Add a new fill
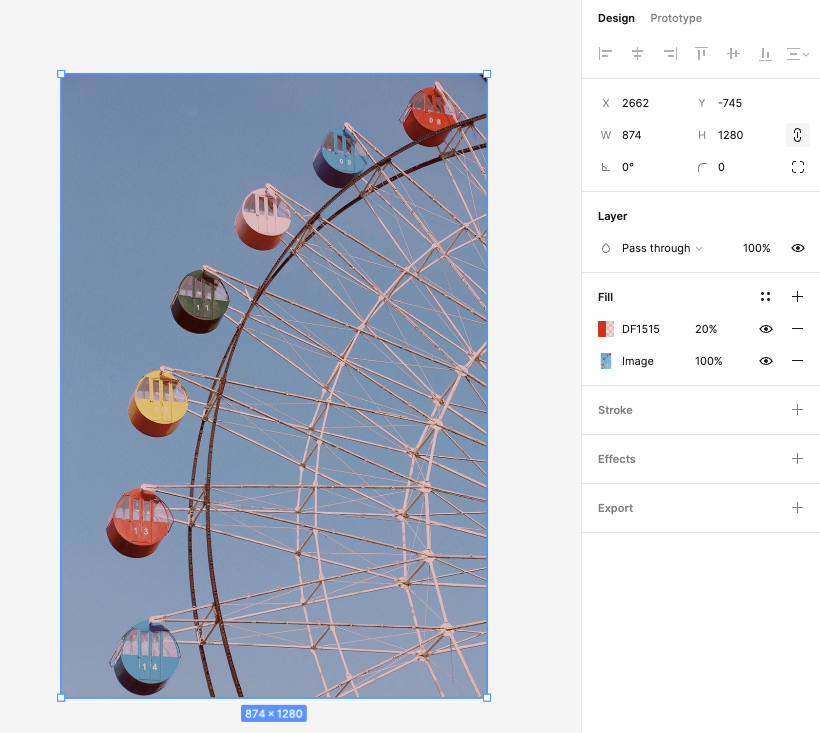The width and height of the screenshot is (820, 733). click(798, 297)
